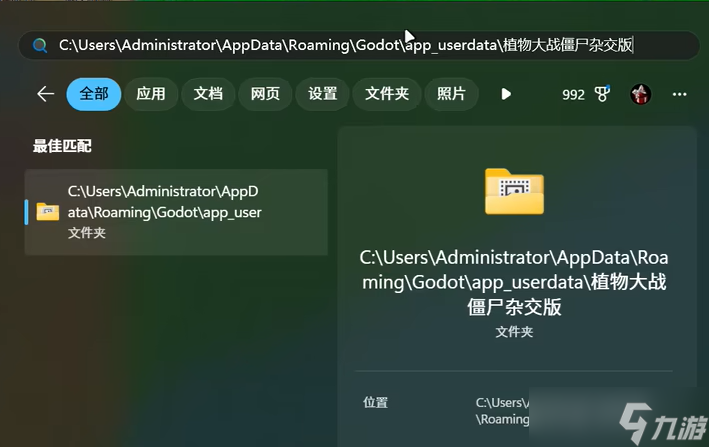This screenshot has height=447, width=709.
Task: Open the best match folder result
Action: click(x=176, y=212)
